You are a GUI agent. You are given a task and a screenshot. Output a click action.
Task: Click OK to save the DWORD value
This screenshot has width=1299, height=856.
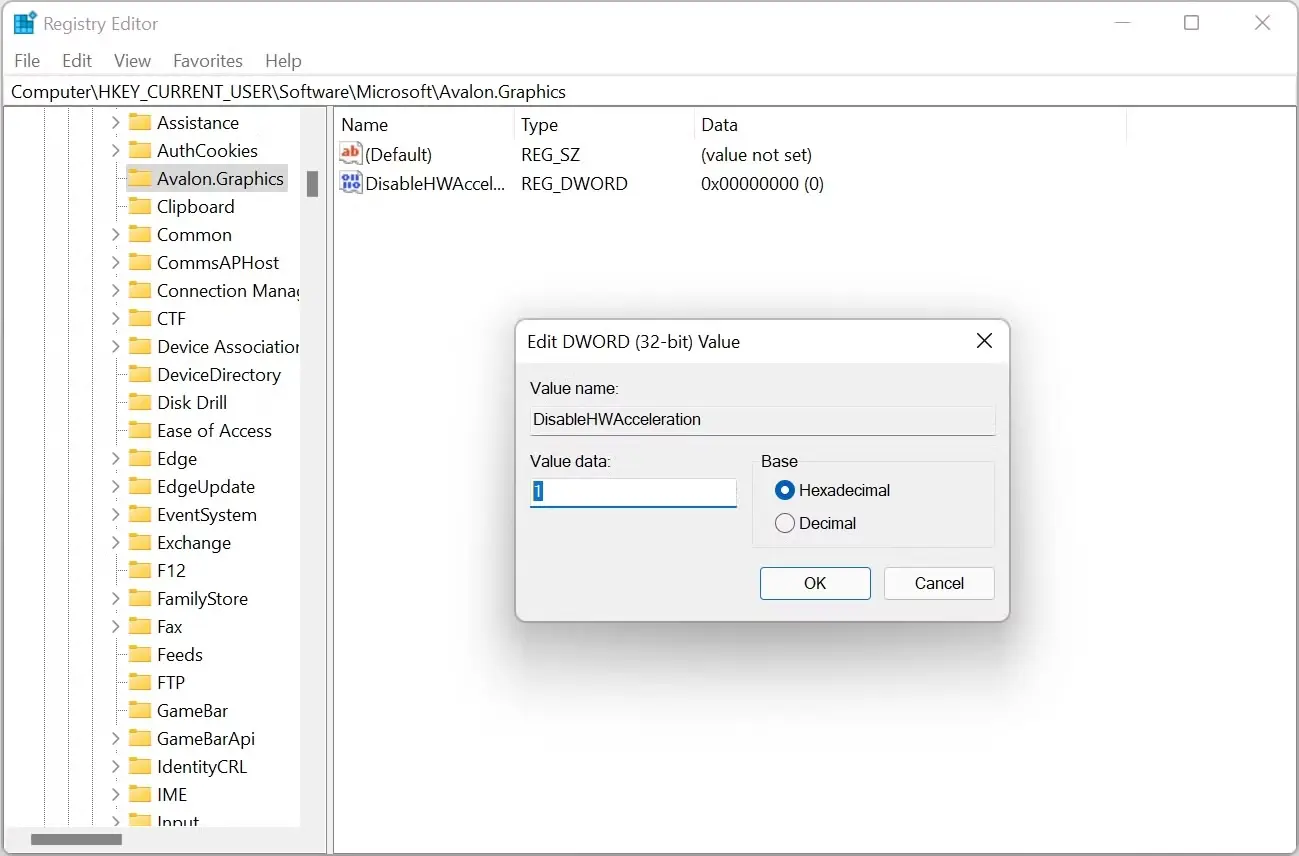[x=815, y=583]
